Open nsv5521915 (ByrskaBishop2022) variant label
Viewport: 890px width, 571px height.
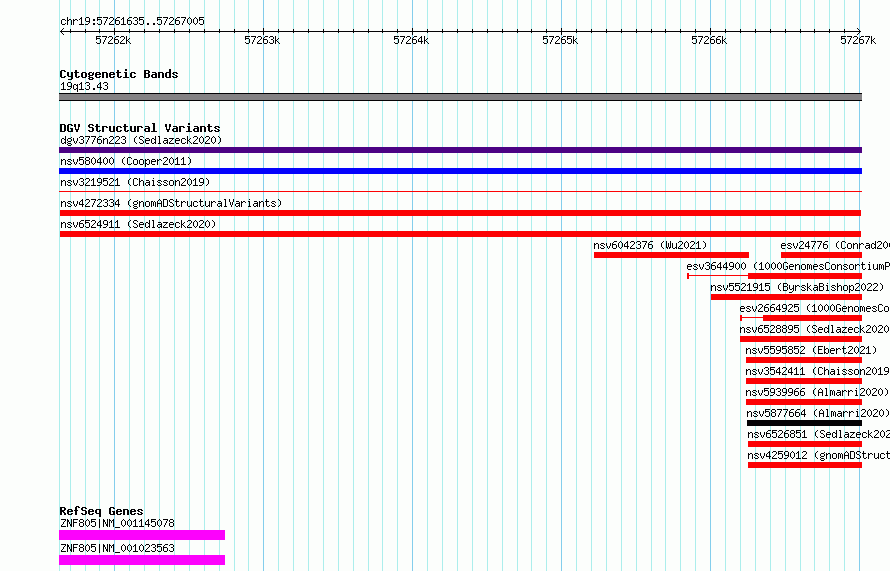(797, 287)
